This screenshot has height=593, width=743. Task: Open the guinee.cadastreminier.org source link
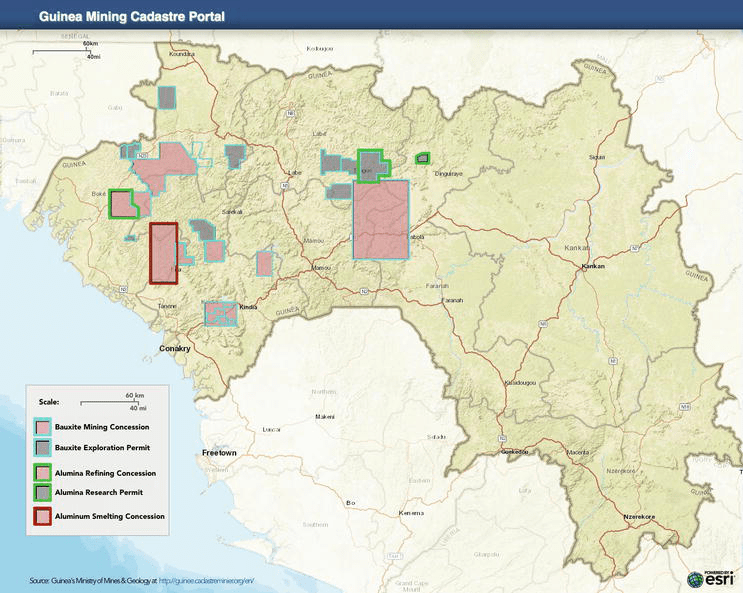[x=207, y=580]
